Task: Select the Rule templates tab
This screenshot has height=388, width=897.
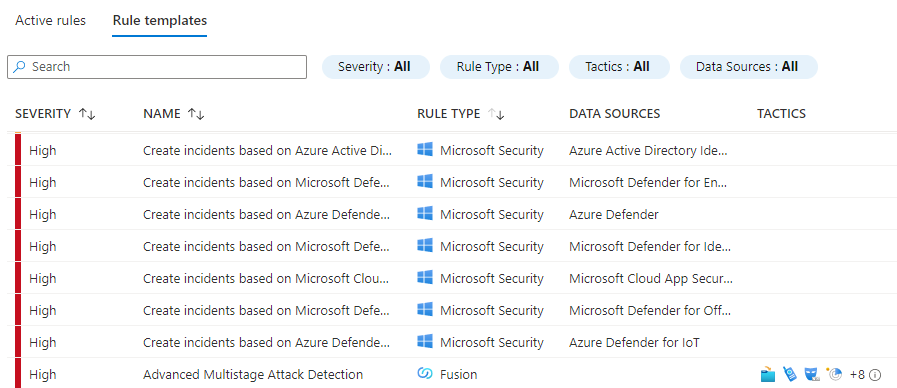Action: click(x=160, y=21)
